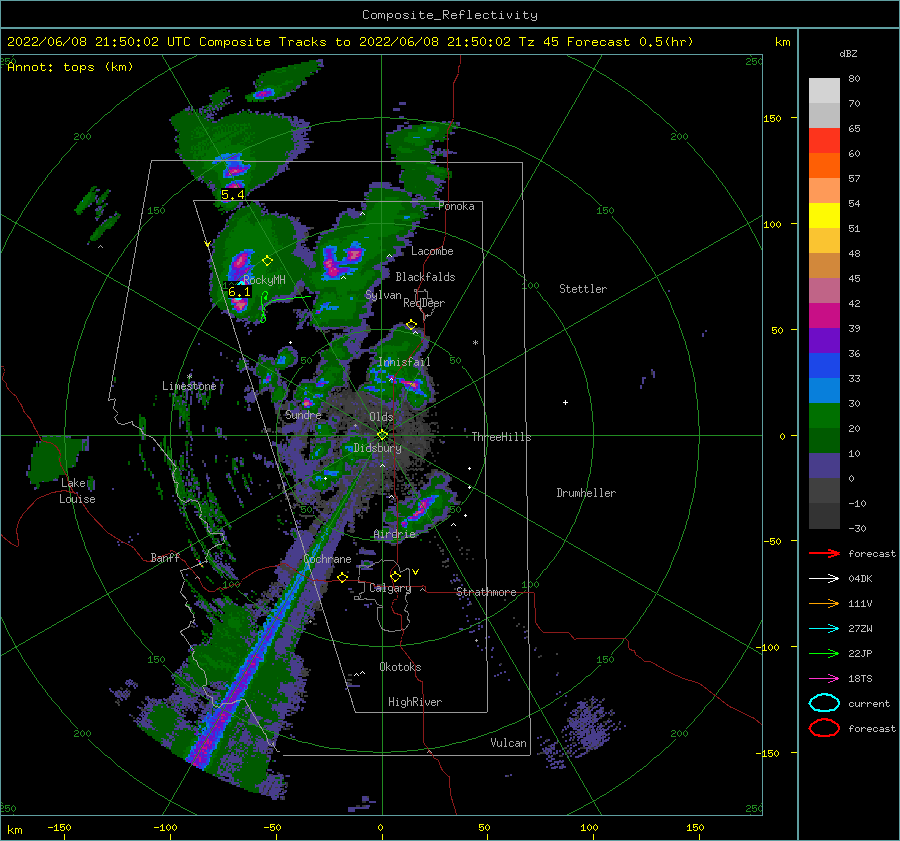Screen dimensions: 900x841
Task: Click the magenta 18TS arrow legend icon
Action: coord(824,679)
